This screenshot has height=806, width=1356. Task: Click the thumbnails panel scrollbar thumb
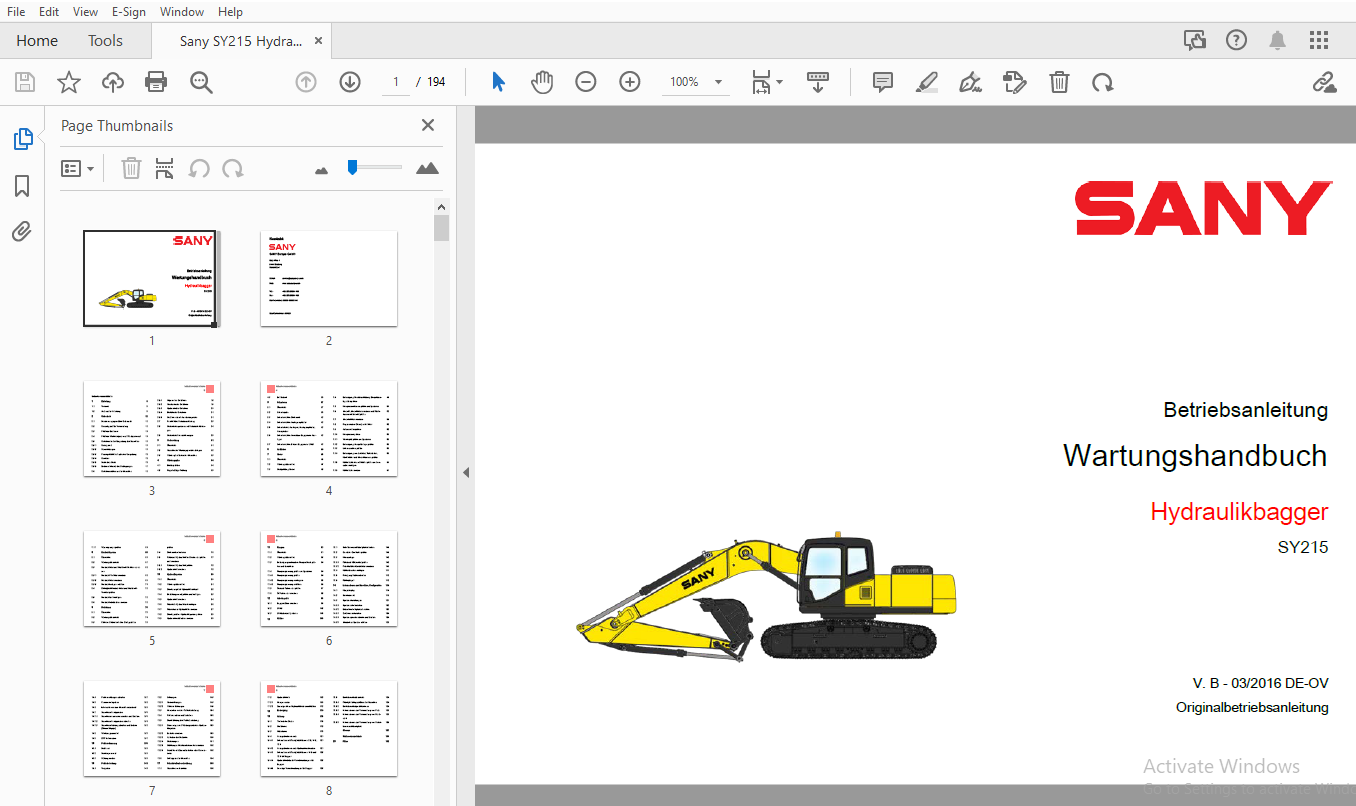(441, 228)
